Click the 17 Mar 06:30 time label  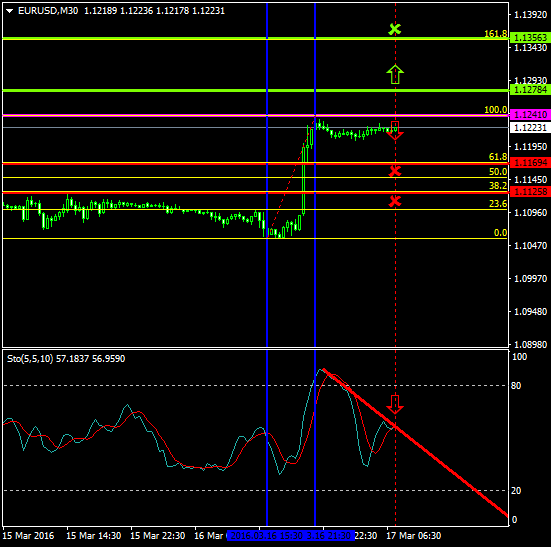point(414,536)
